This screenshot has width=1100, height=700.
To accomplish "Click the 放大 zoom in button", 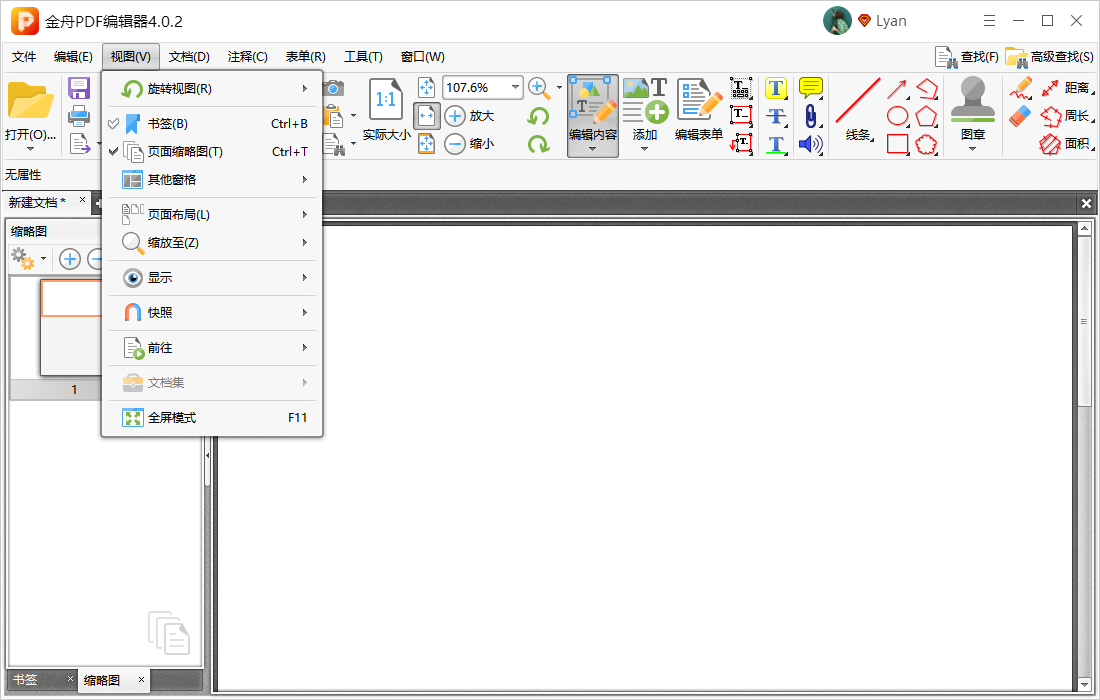I will tap(470, 116).
